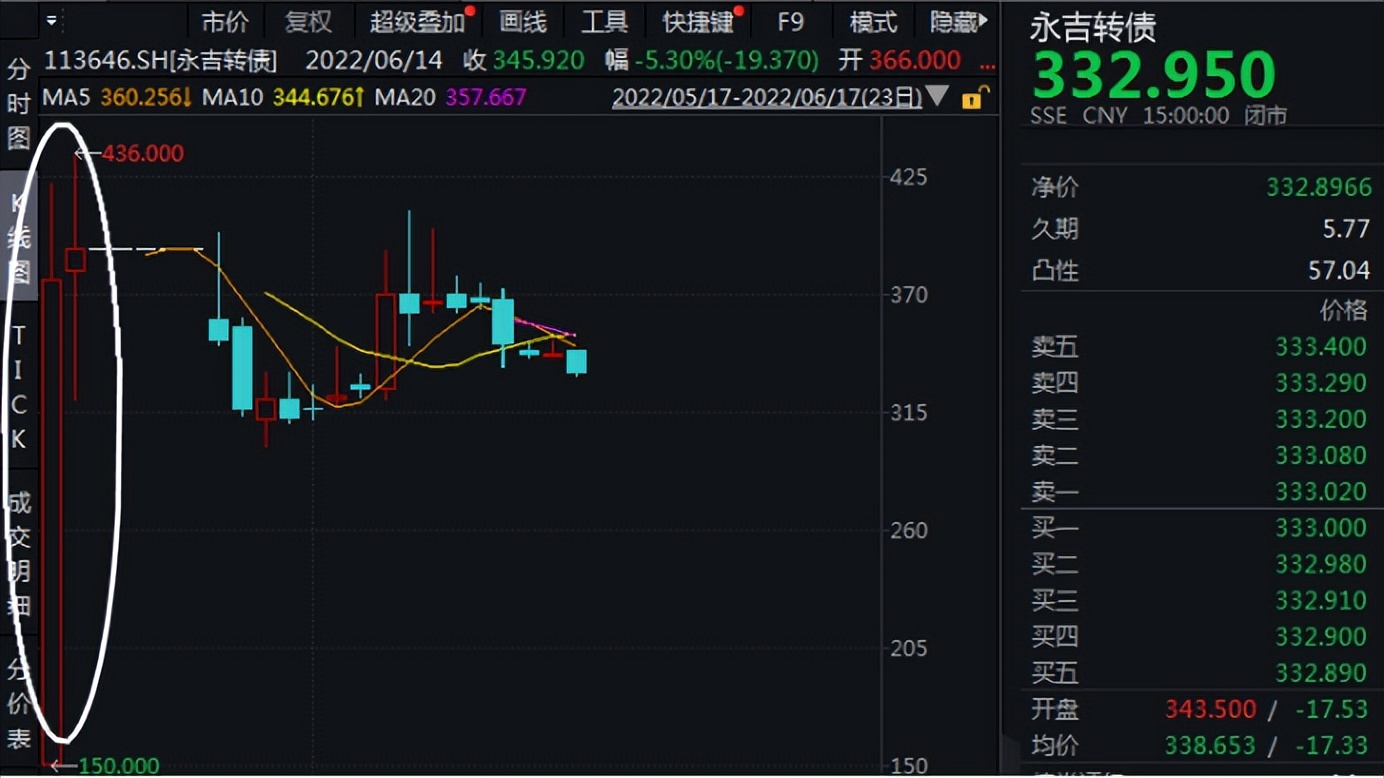Open the 工具 tools menu
The width and height of the screenshot is (1384, 778).
tap(604, 21)
